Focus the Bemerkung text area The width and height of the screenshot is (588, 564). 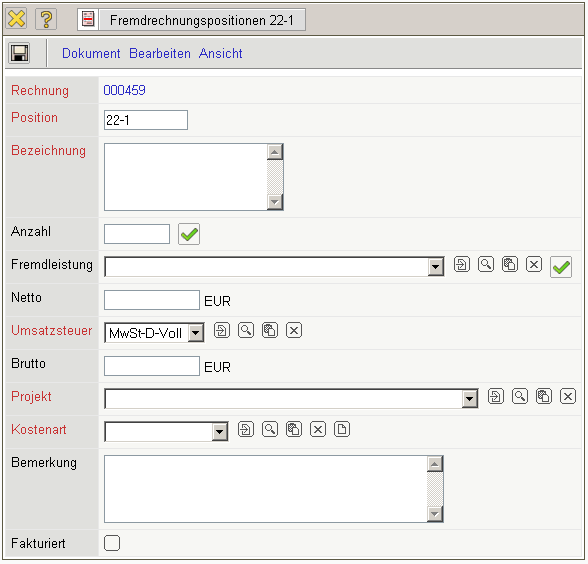coord(266,489)
